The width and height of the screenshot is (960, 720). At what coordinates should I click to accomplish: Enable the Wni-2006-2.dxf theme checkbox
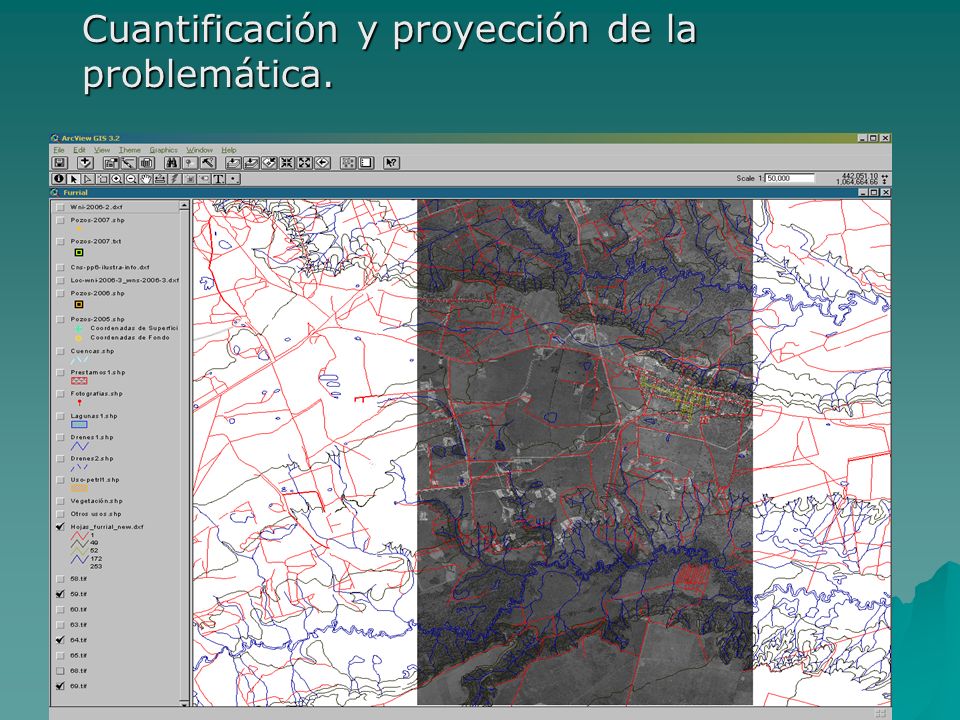(60, 207)
